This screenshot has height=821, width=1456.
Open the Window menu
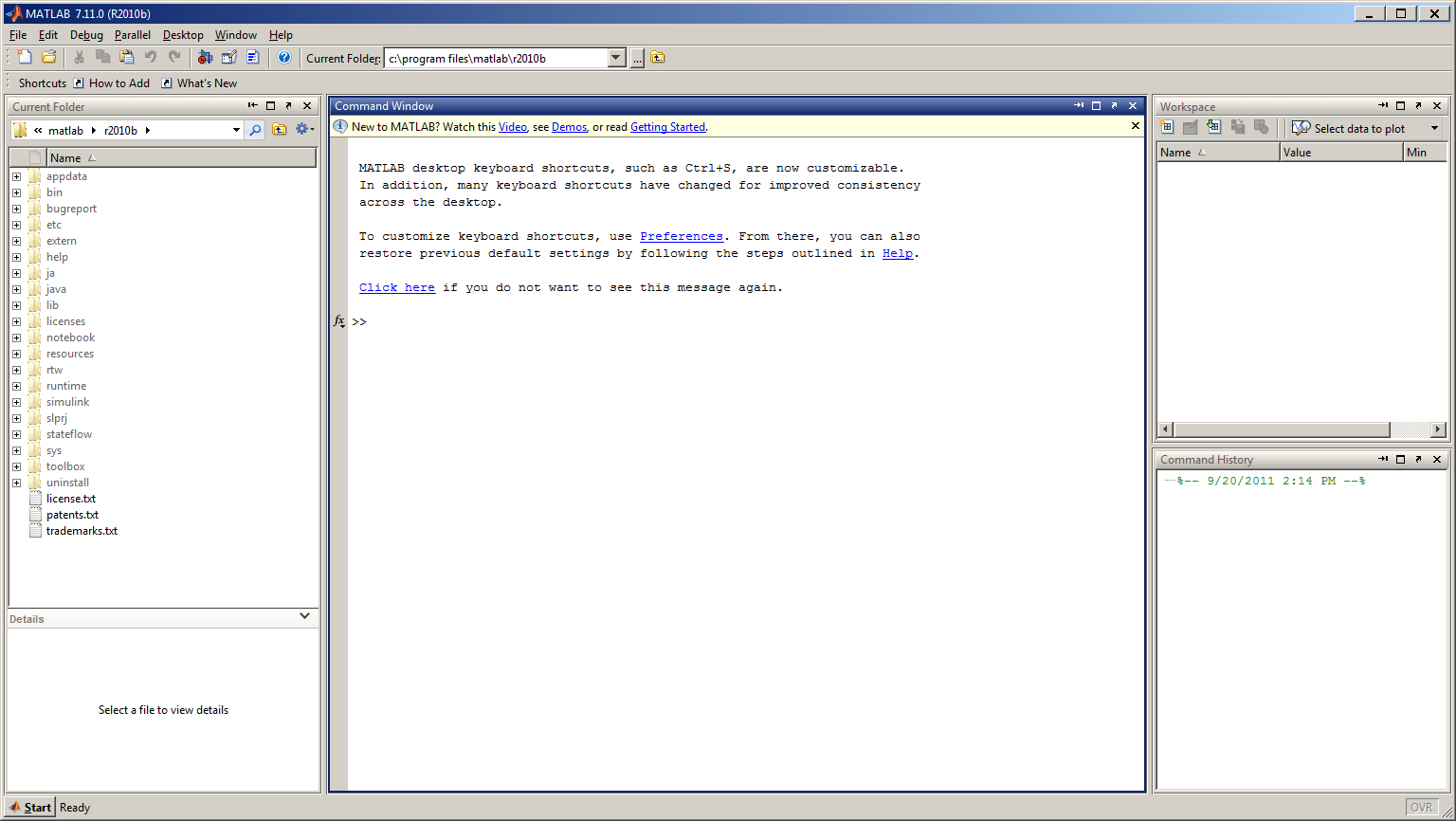236,35
